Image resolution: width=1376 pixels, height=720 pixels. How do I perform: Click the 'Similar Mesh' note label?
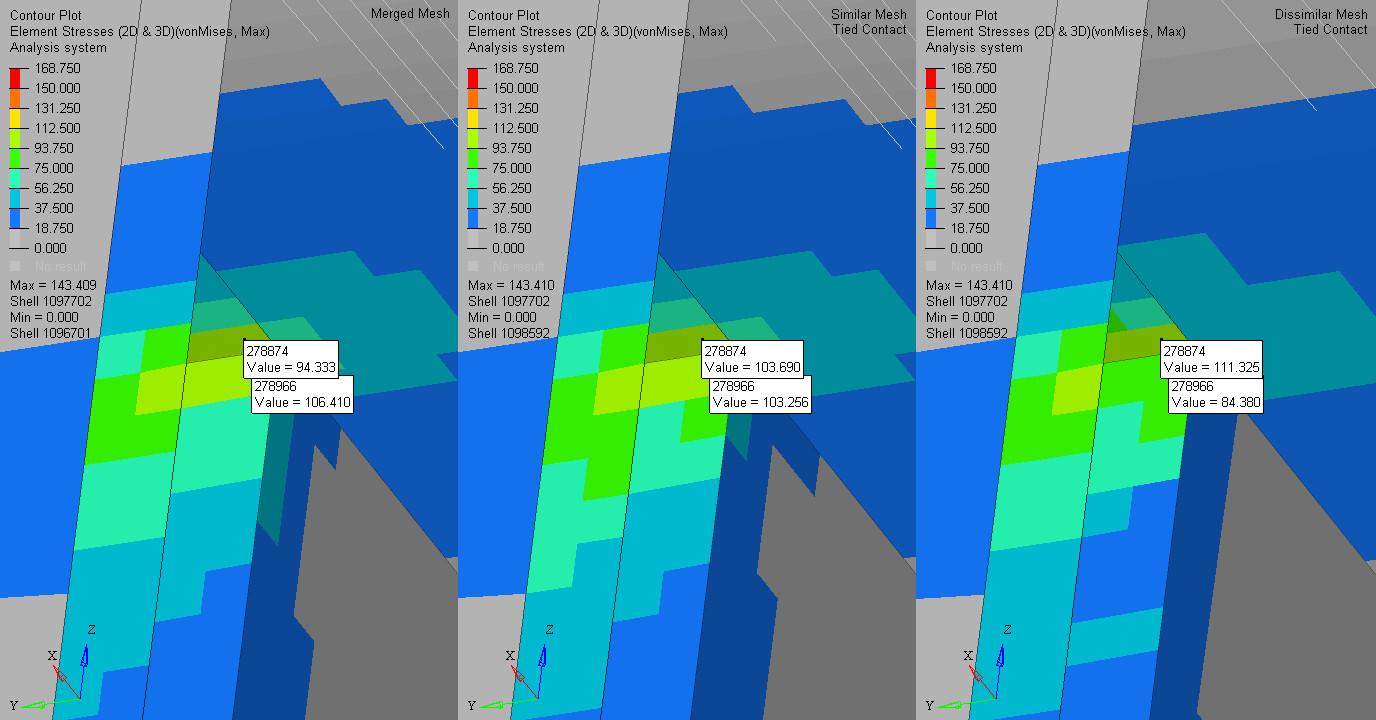point(869,14)
